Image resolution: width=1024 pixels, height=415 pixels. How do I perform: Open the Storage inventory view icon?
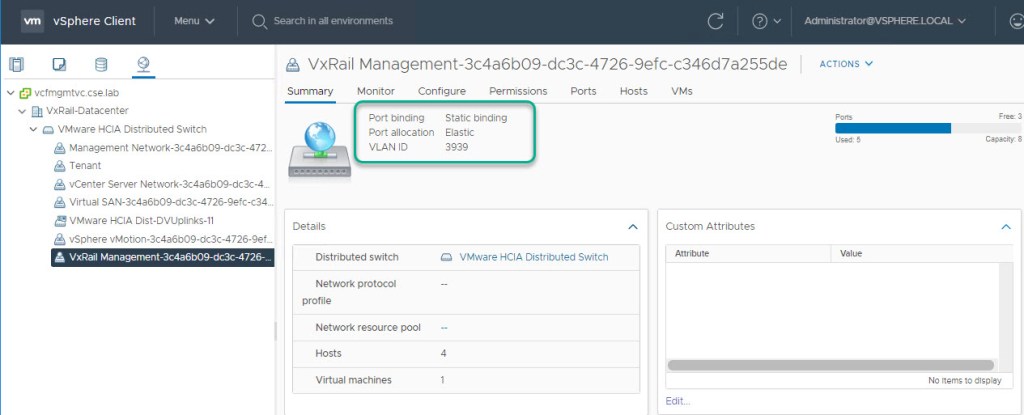[100, 65]
